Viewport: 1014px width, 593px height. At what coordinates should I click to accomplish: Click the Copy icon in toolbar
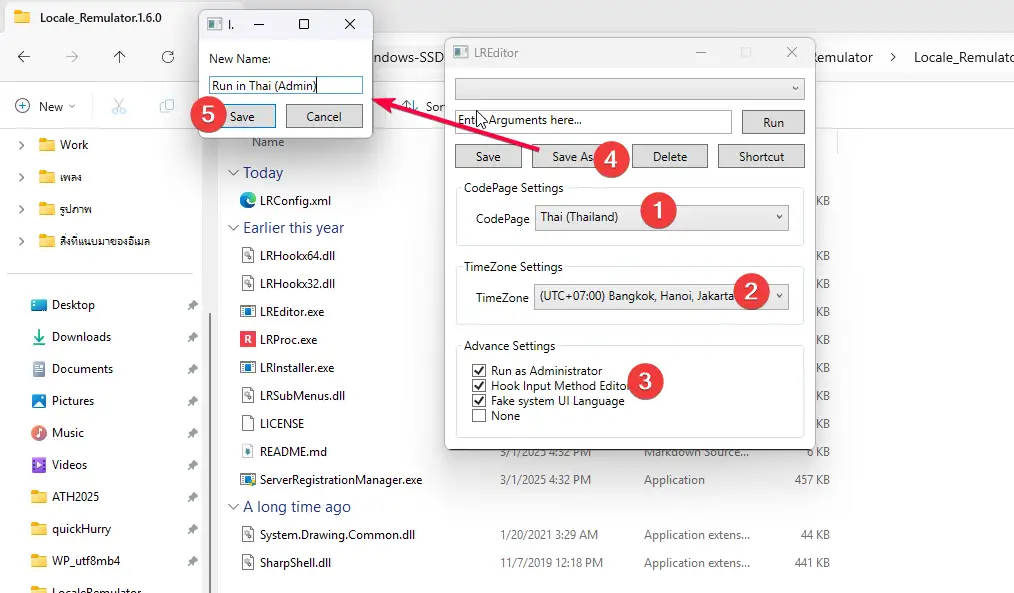coord(167,106)
